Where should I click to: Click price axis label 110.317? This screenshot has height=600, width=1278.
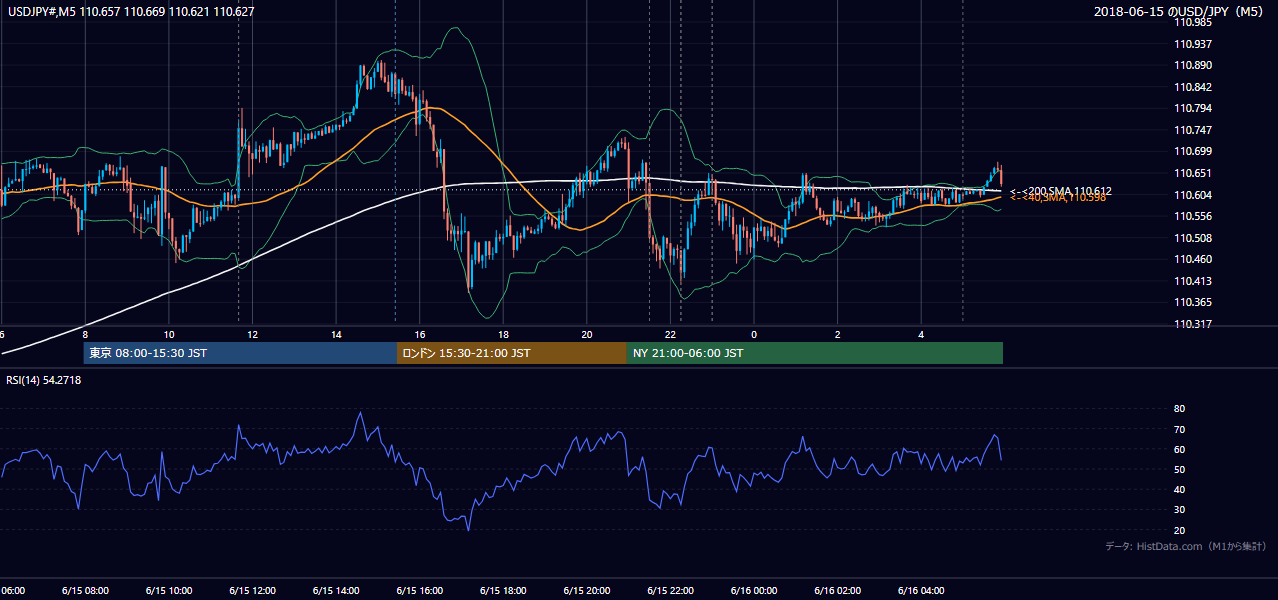coord(1192,324)
